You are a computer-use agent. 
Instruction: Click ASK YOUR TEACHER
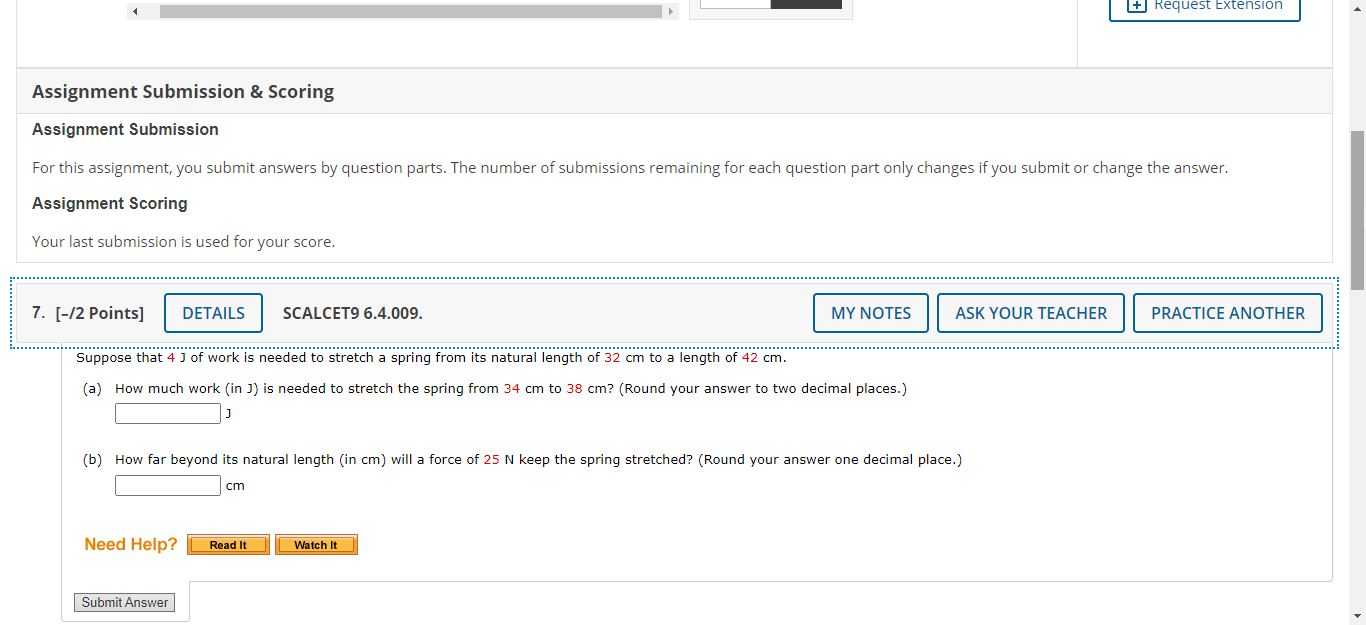pos(1030,312)
